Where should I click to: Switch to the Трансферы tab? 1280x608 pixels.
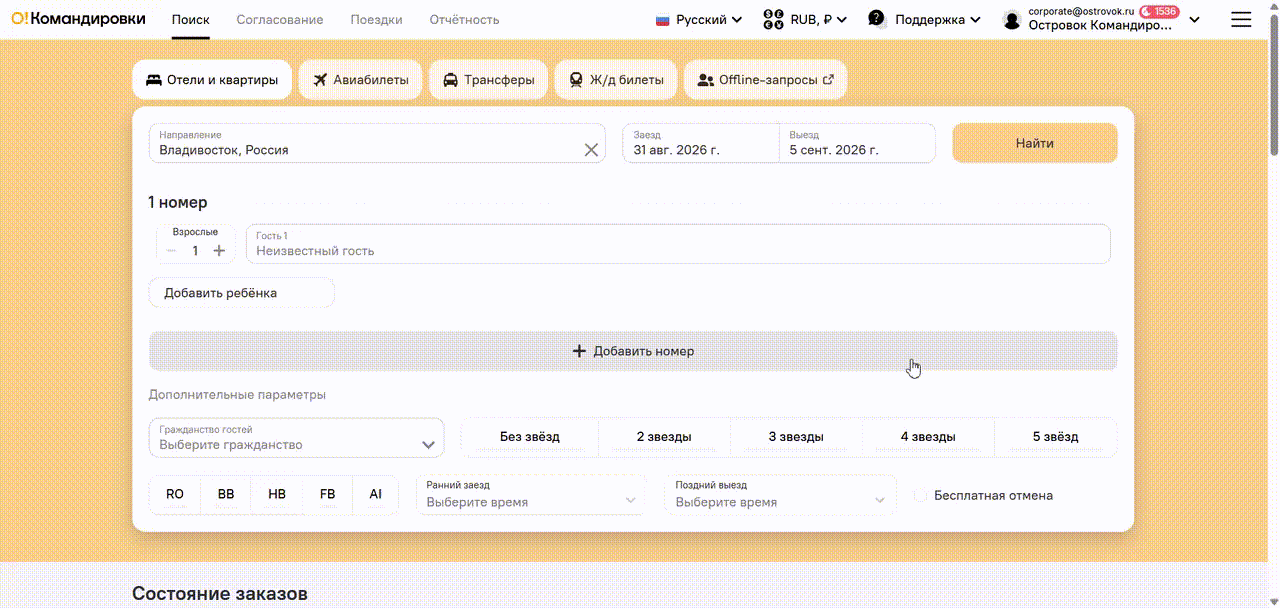[488, 80]
